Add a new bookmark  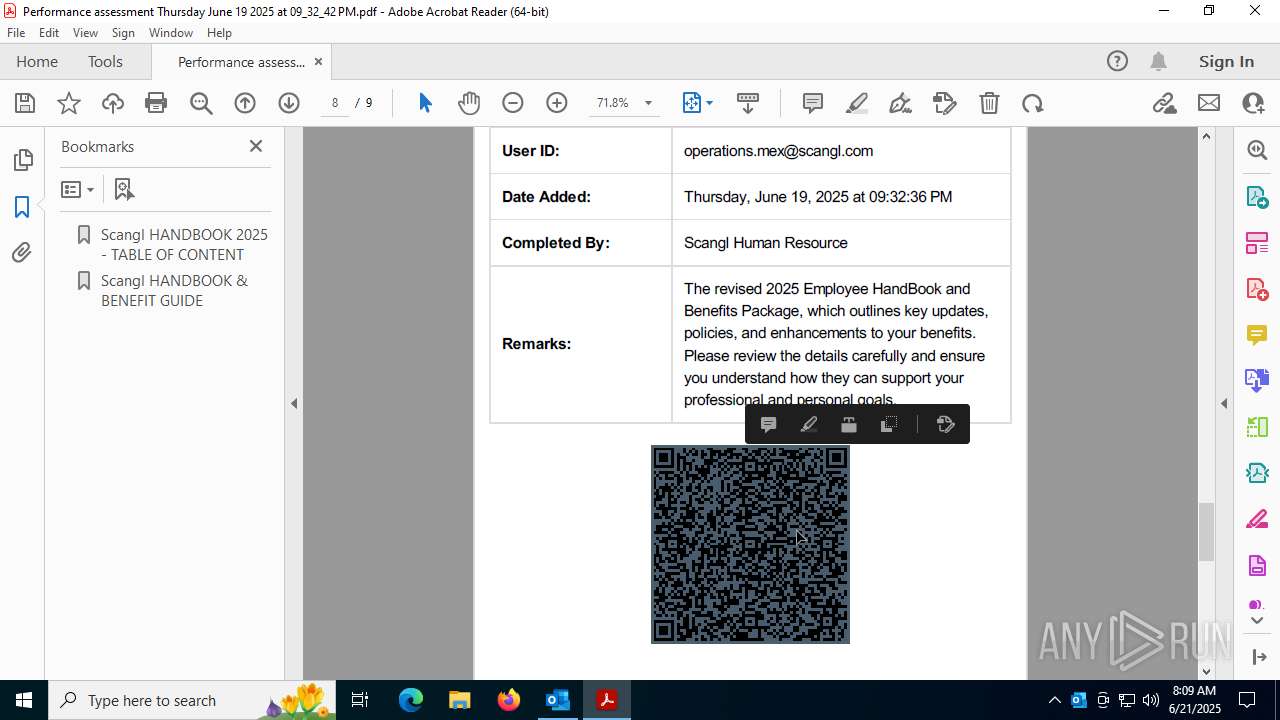[124, 189]
